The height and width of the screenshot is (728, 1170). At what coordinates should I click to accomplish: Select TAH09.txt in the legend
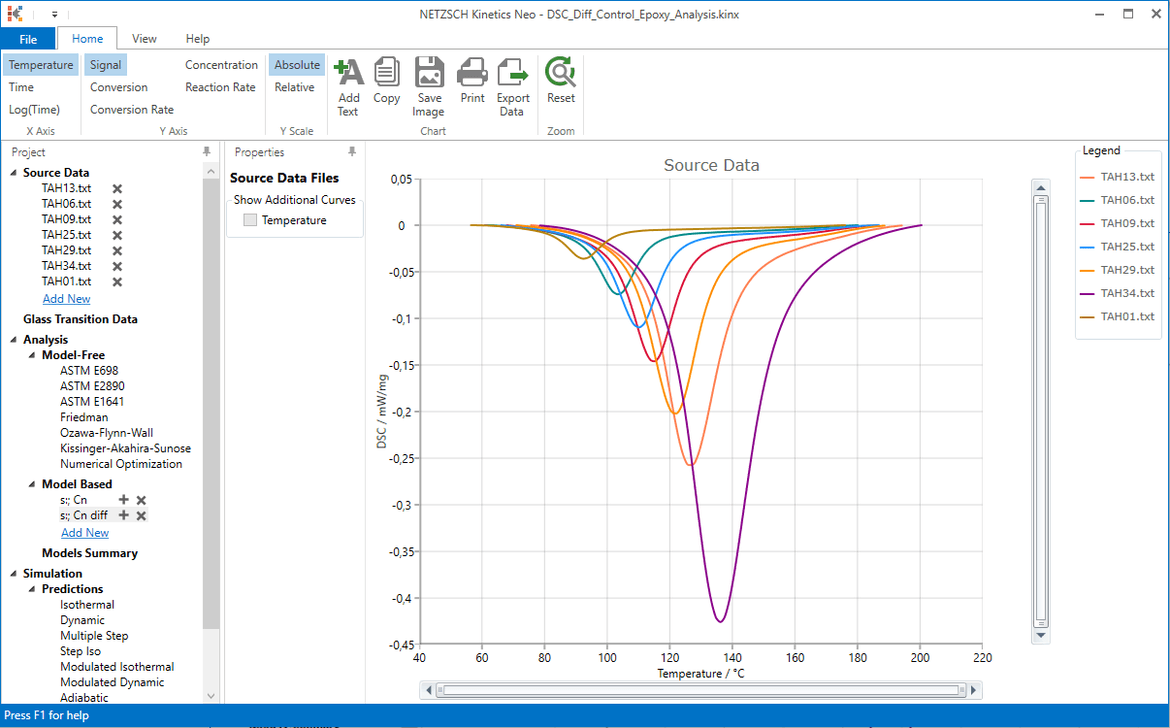pyautogui.click(x=1126, y=223)
